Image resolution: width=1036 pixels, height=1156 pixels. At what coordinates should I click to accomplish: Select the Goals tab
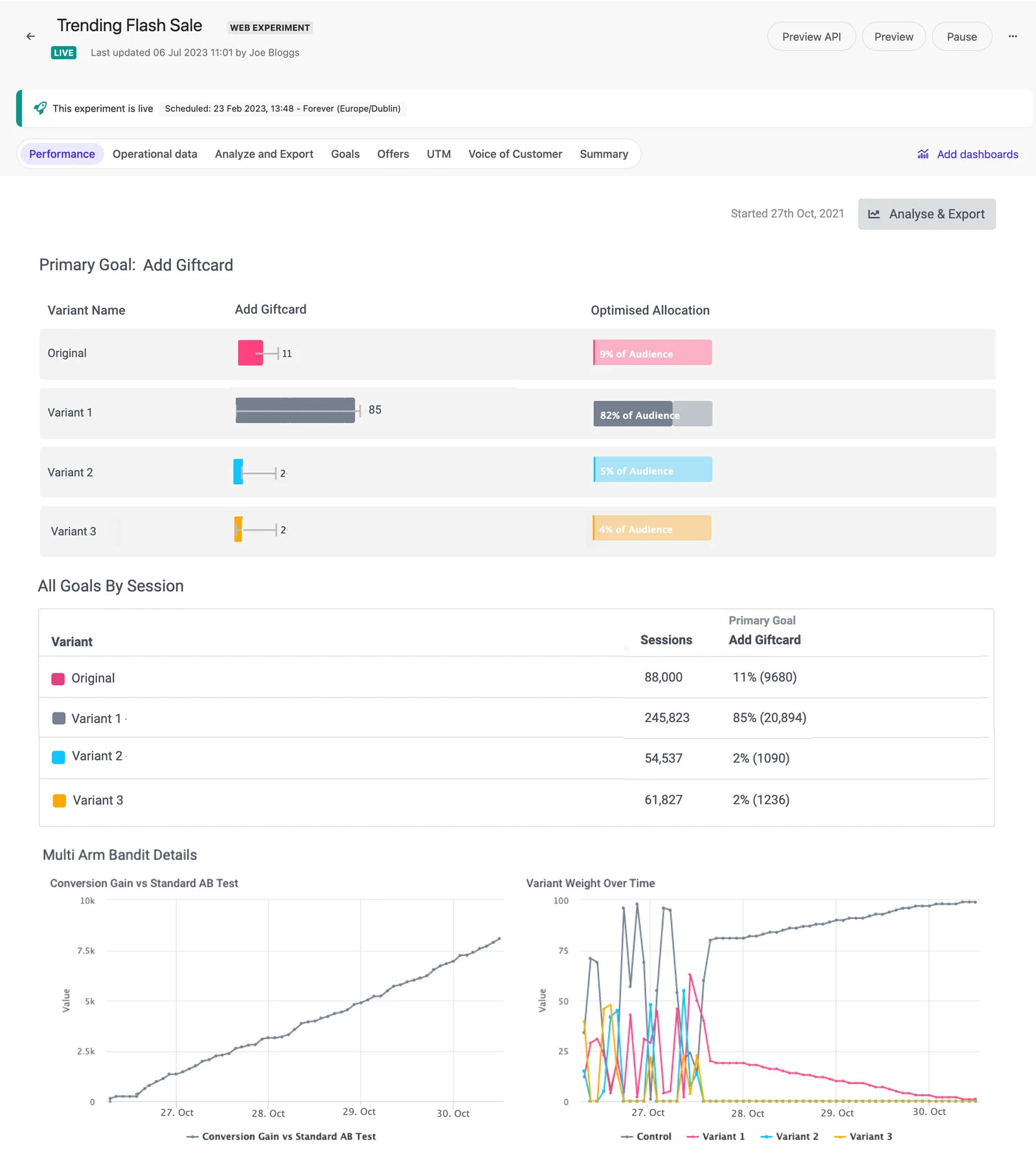(345, 154)
